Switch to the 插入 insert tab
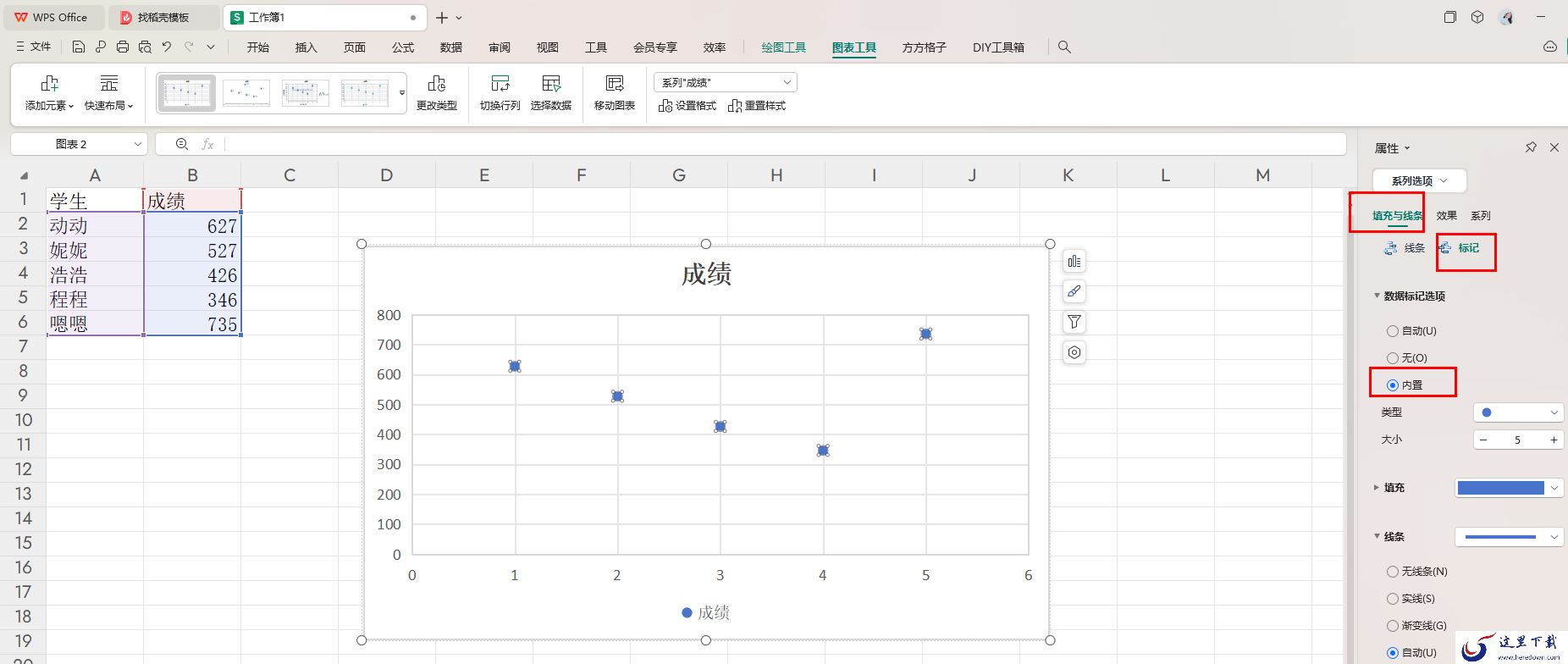This screenshot has height=664, width=1568. tap(306, 47)
